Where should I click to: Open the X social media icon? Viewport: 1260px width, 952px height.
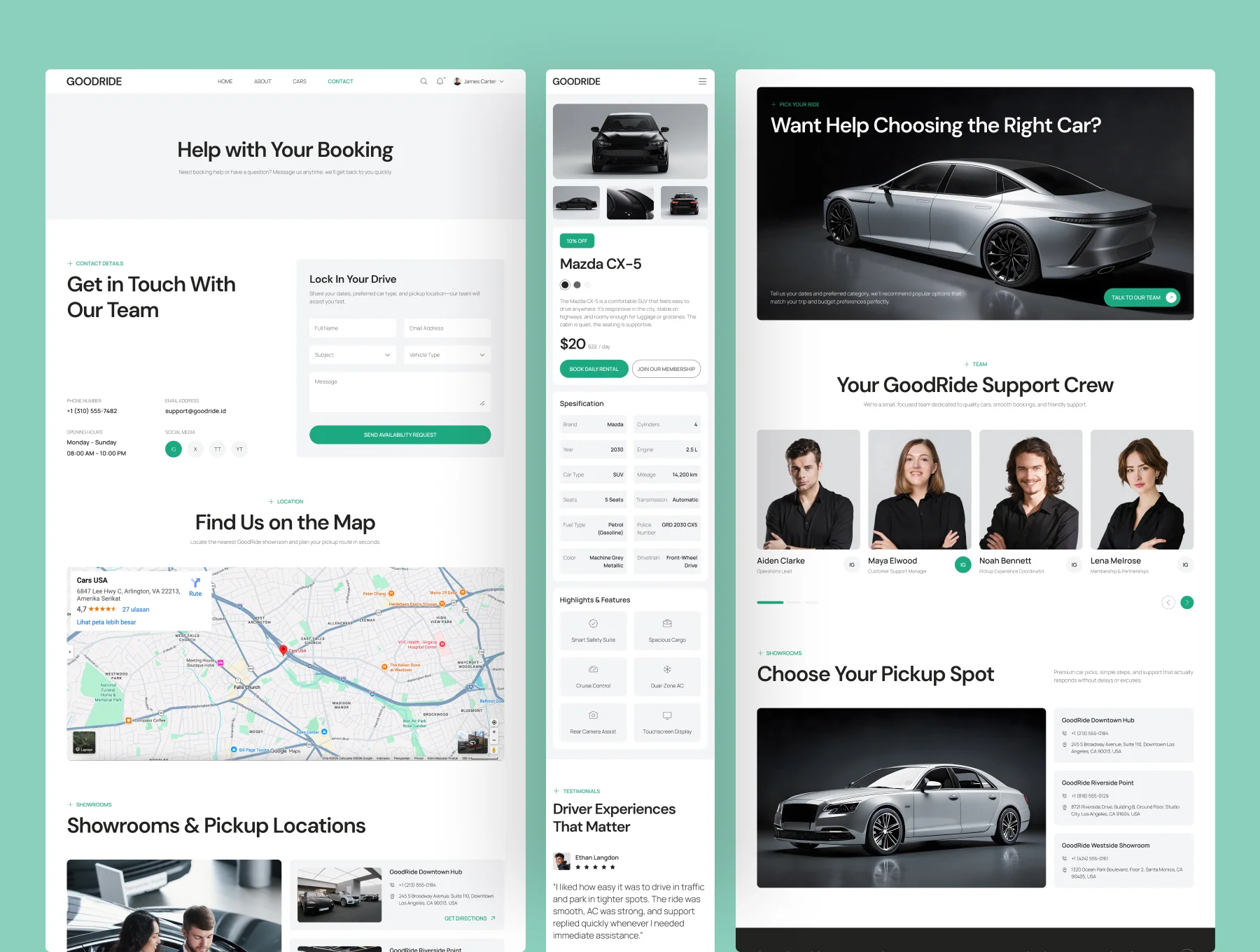[x=195, y=449]
